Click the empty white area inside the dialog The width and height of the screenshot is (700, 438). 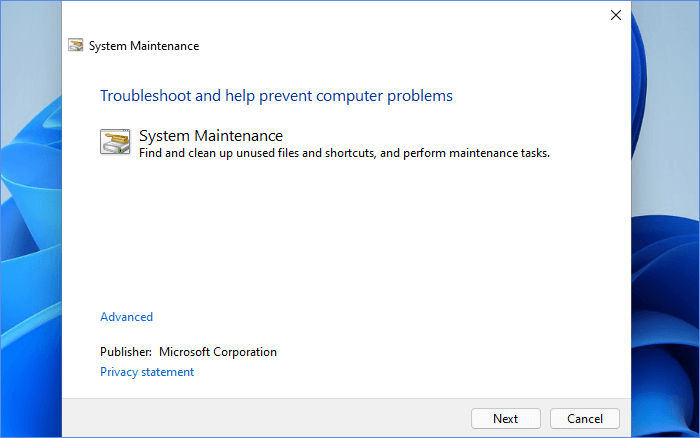350,240
